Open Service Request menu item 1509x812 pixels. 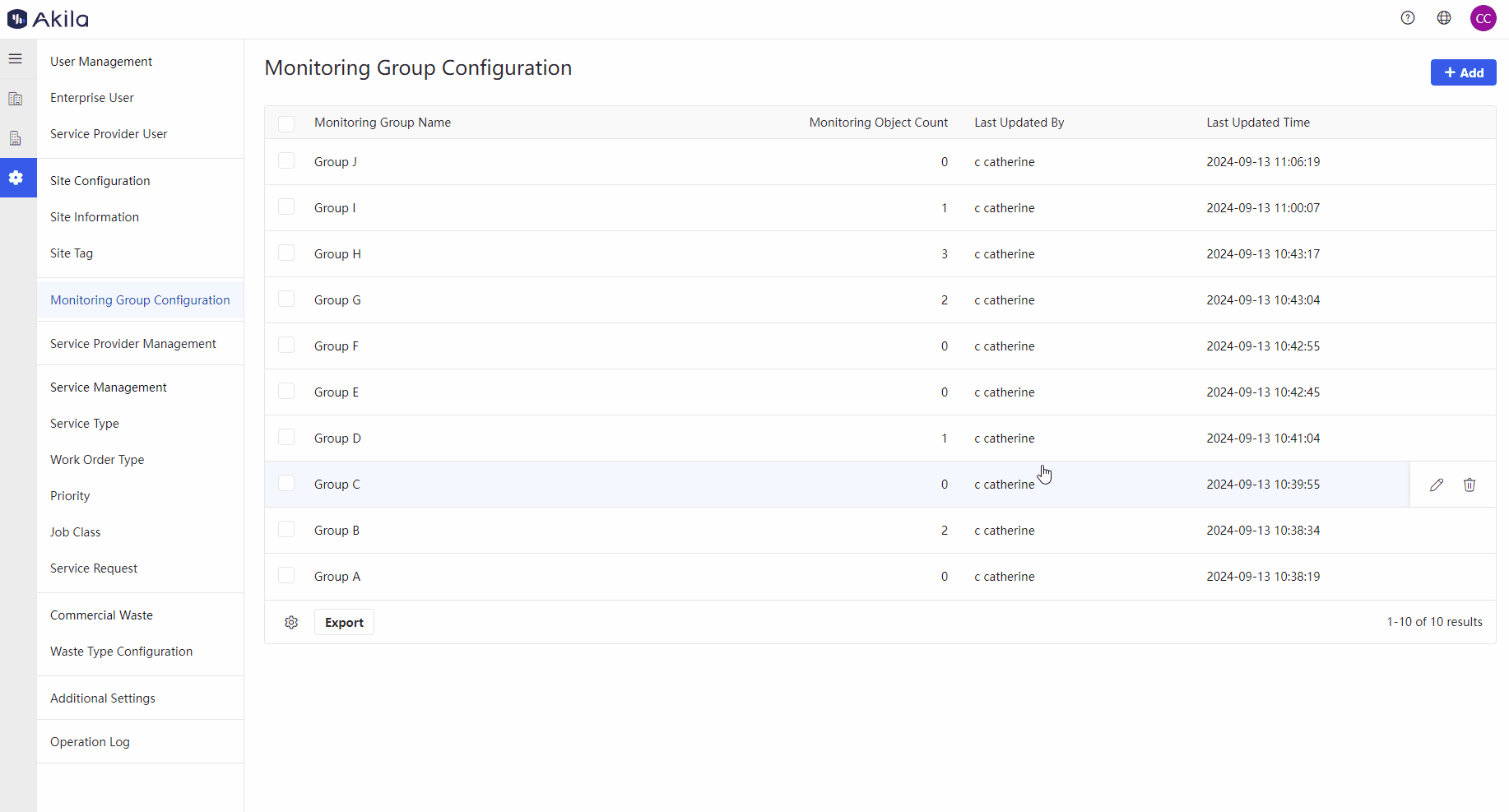point(94,568)
